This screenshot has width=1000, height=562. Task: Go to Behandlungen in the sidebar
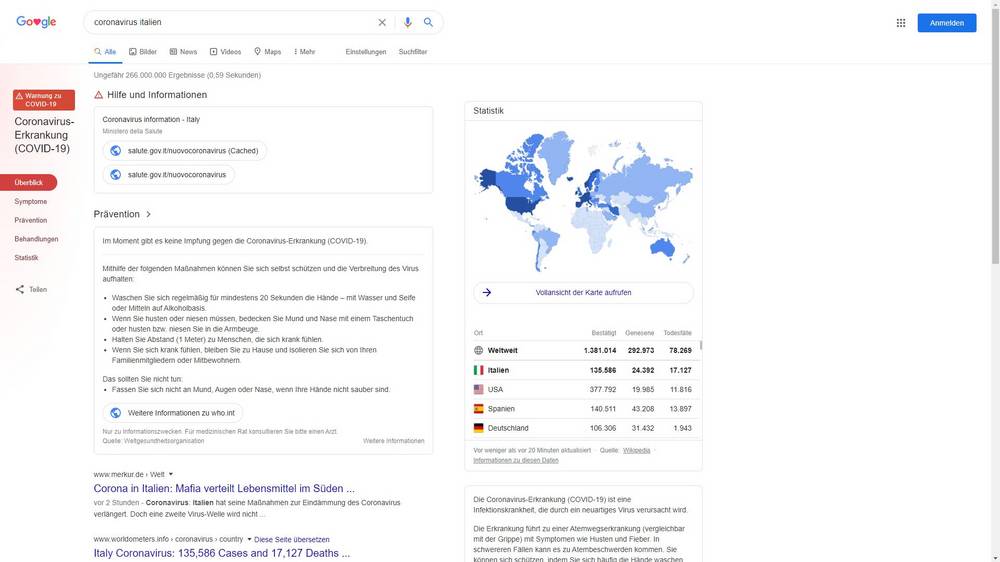pos(36,239)
